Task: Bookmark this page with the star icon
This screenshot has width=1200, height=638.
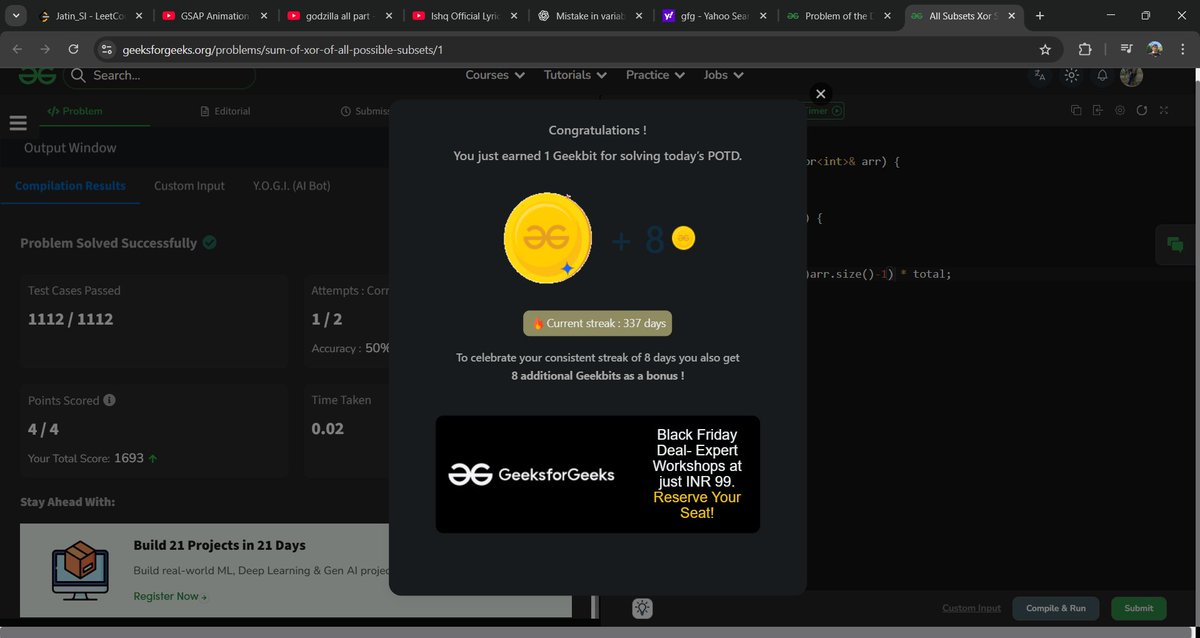Action: point(1045,48)
